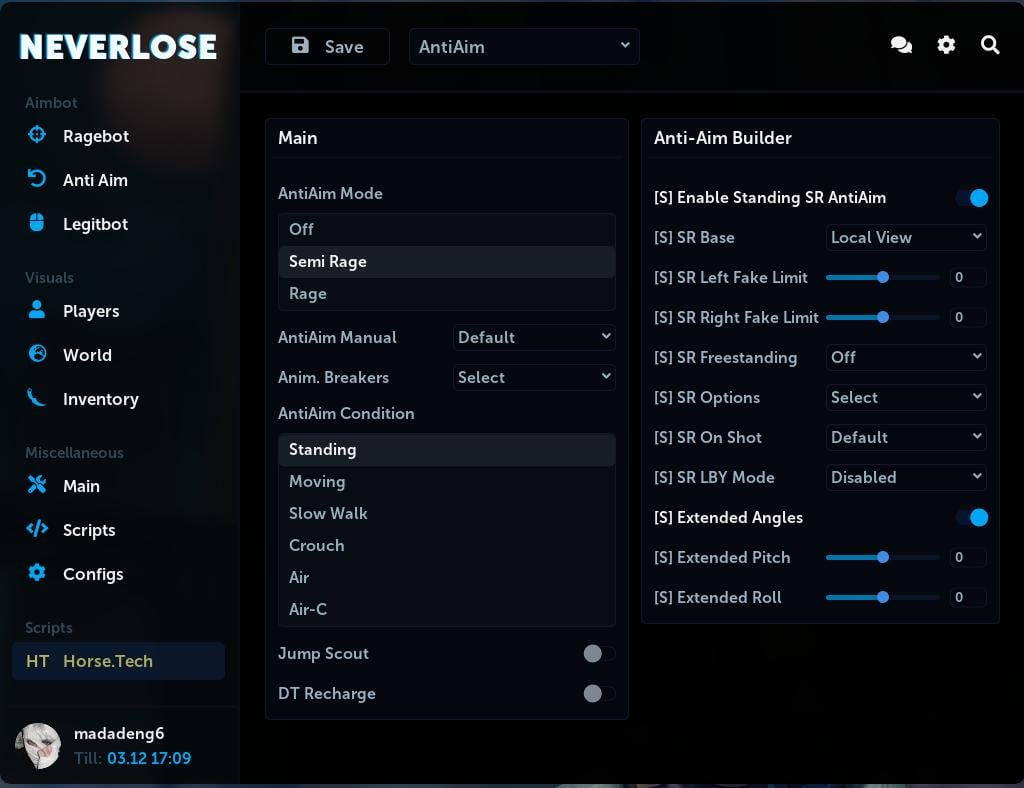Open the AntiAim section dropdown at top
Screen dimensions: 1024x788
point(524,47)
